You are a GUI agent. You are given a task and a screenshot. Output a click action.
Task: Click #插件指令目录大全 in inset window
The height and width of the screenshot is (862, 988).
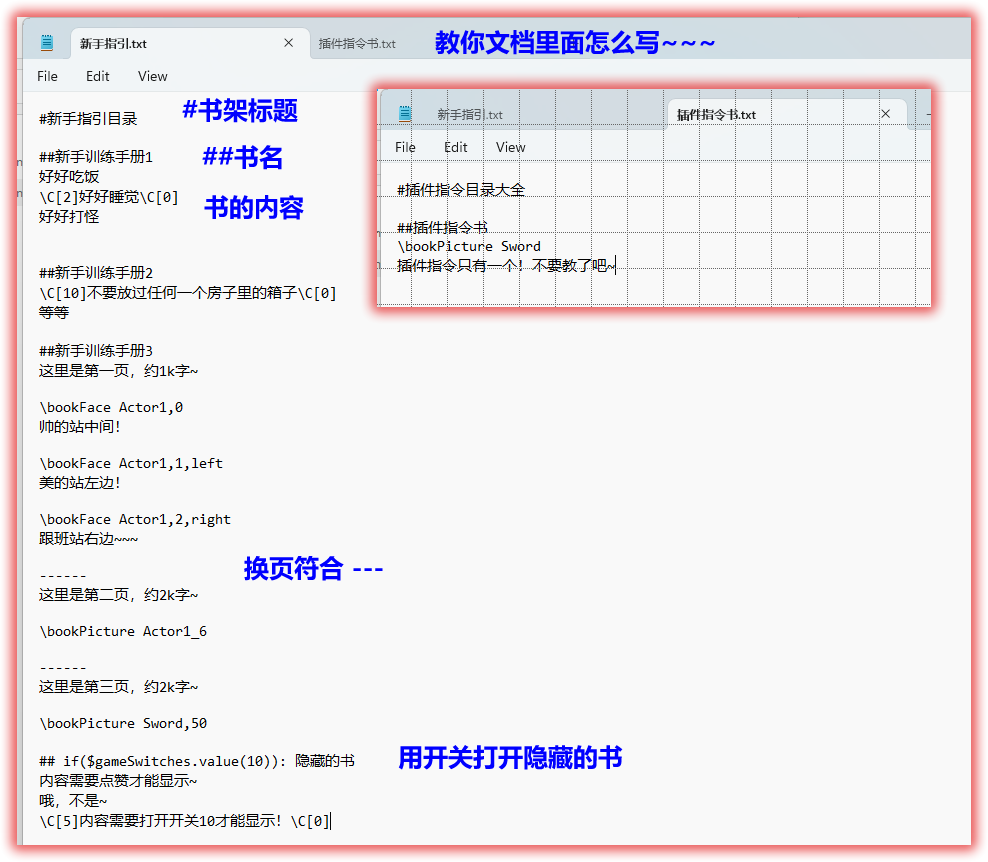461,190
